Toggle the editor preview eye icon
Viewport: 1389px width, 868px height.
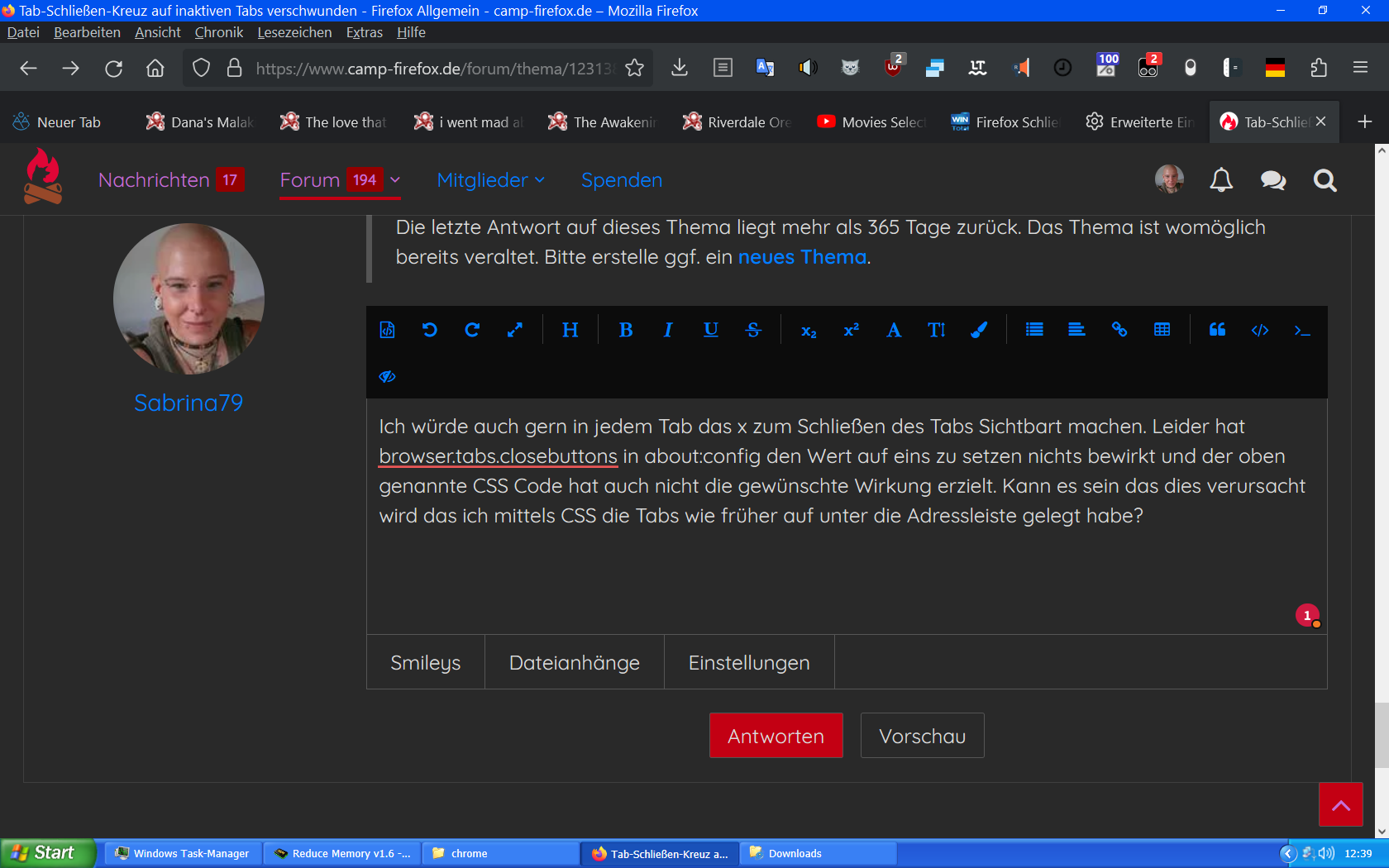pos(387,377)
